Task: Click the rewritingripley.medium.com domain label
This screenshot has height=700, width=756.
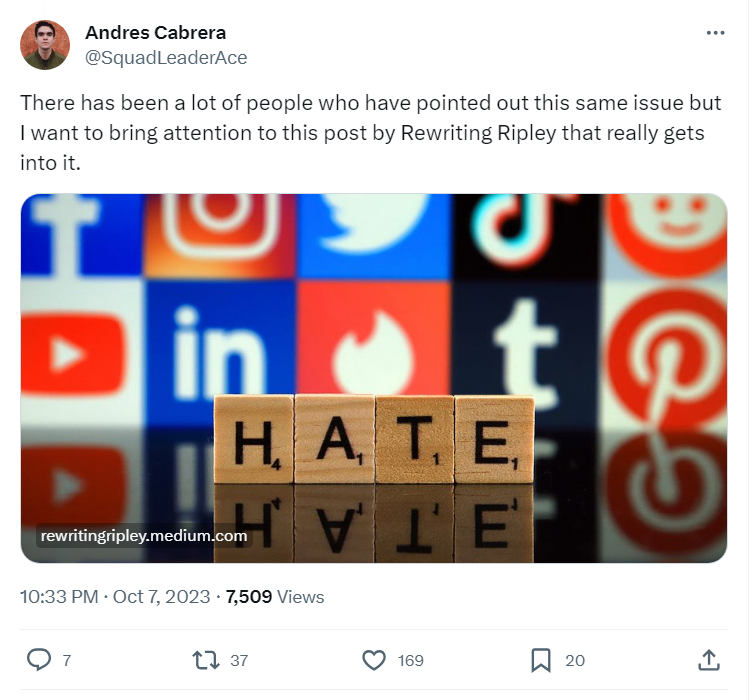Action: [x=143, y=536]
